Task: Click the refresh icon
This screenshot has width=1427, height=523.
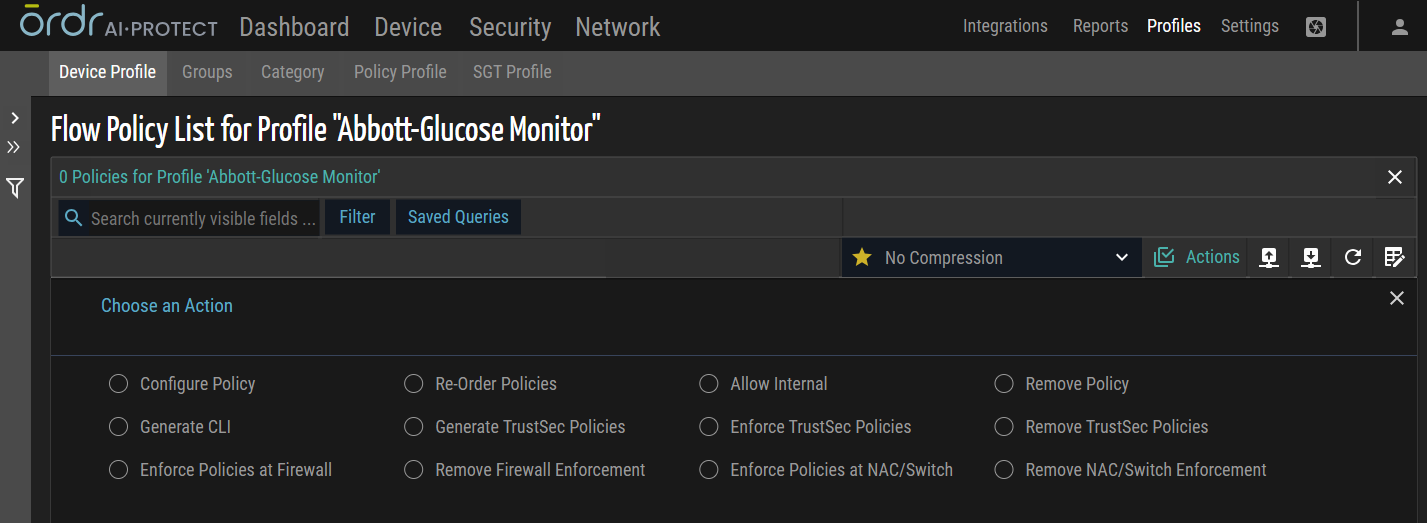Action: click(x=1353, y=258)
